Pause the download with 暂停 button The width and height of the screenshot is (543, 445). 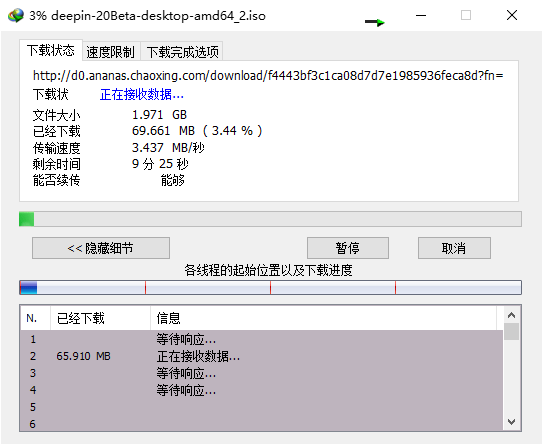pyautogui.click(x=348, y=248)
